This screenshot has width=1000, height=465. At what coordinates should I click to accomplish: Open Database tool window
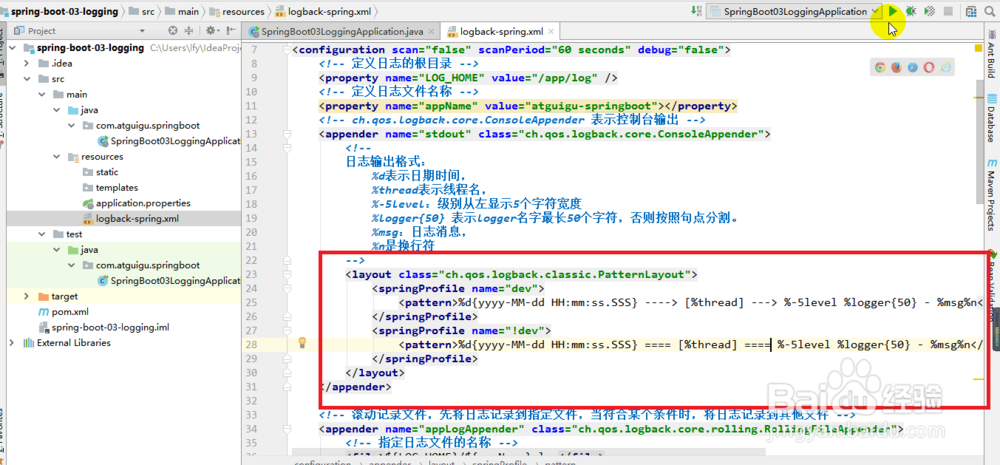(x=992, y=117)
